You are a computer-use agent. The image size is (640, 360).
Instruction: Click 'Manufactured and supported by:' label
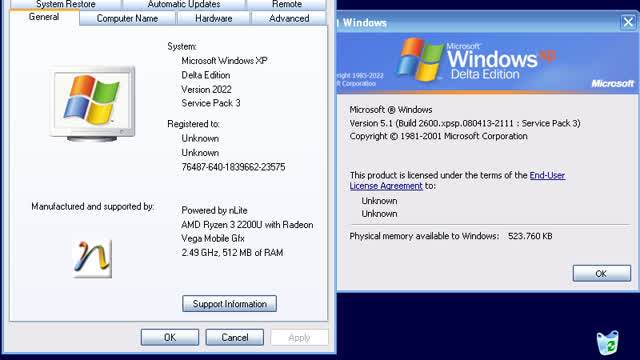pos(93,207)
